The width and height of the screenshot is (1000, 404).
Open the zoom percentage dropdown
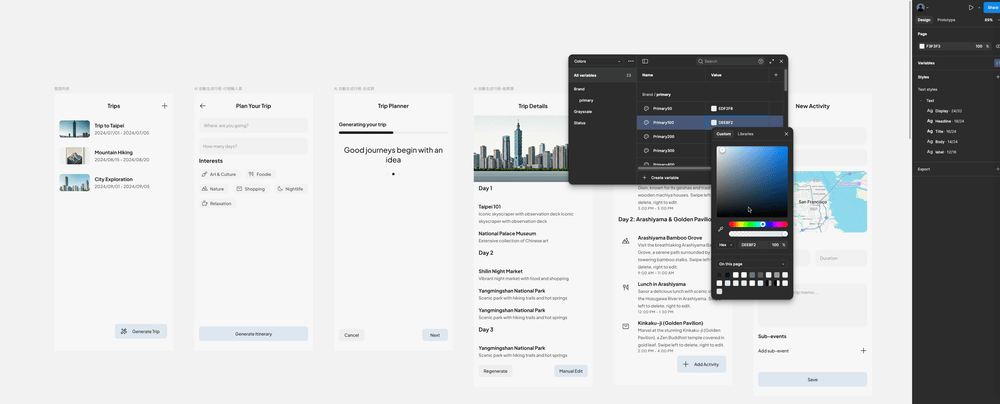pos(992,20)
